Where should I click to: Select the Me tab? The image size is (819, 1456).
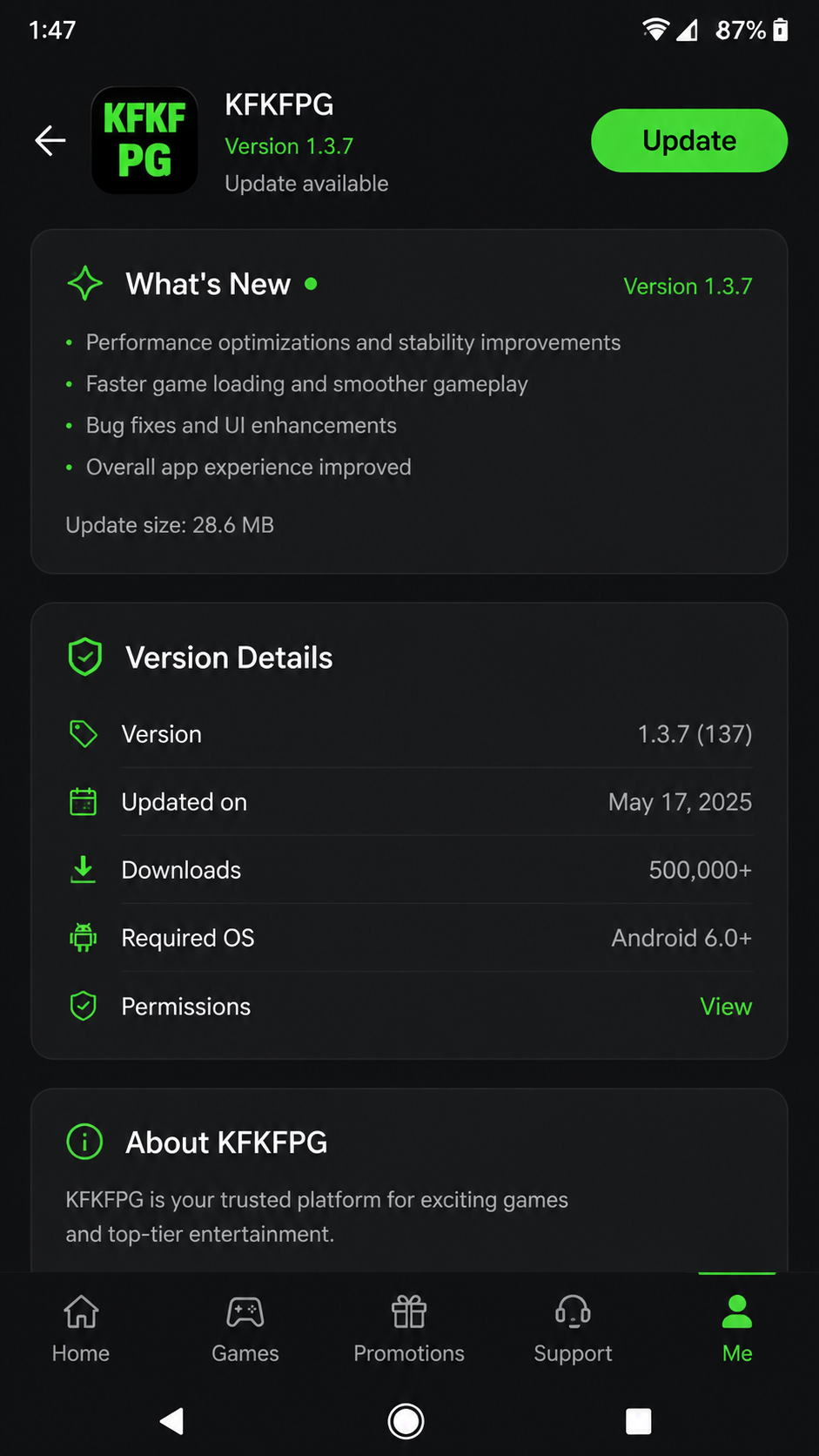pos(737,1329)
